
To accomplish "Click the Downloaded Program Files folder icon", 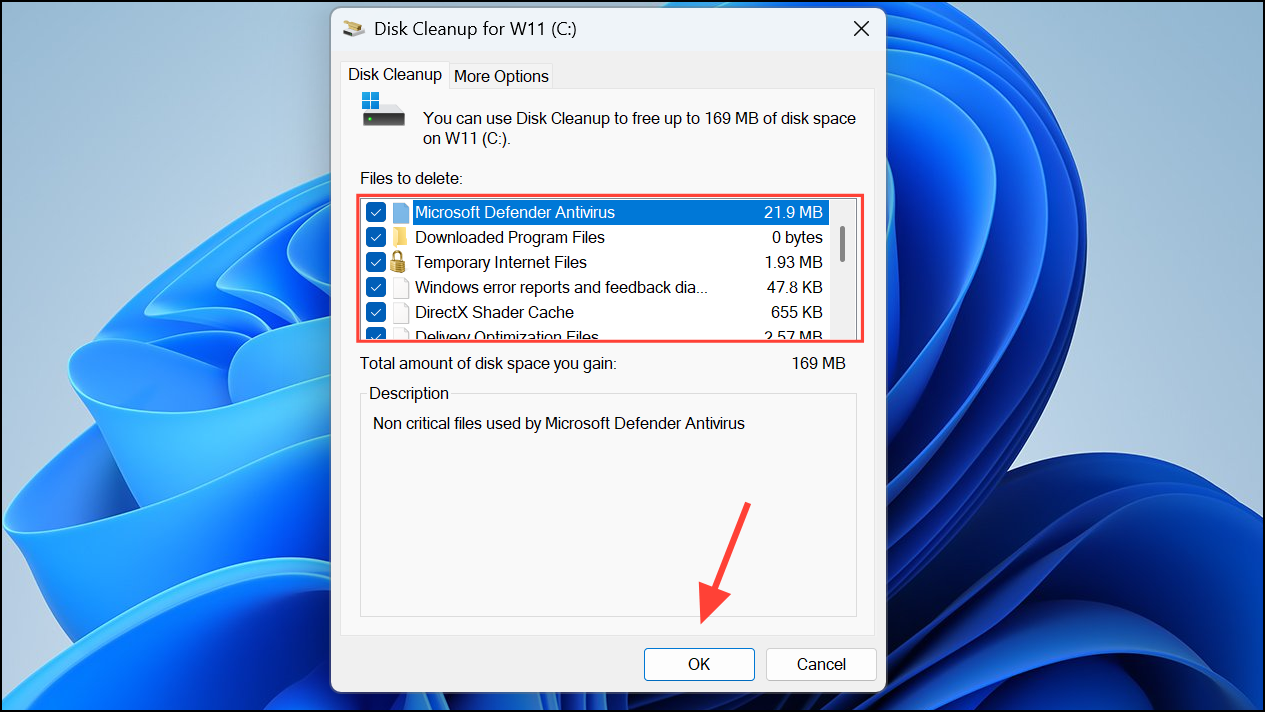I will (x=401, y=237).
